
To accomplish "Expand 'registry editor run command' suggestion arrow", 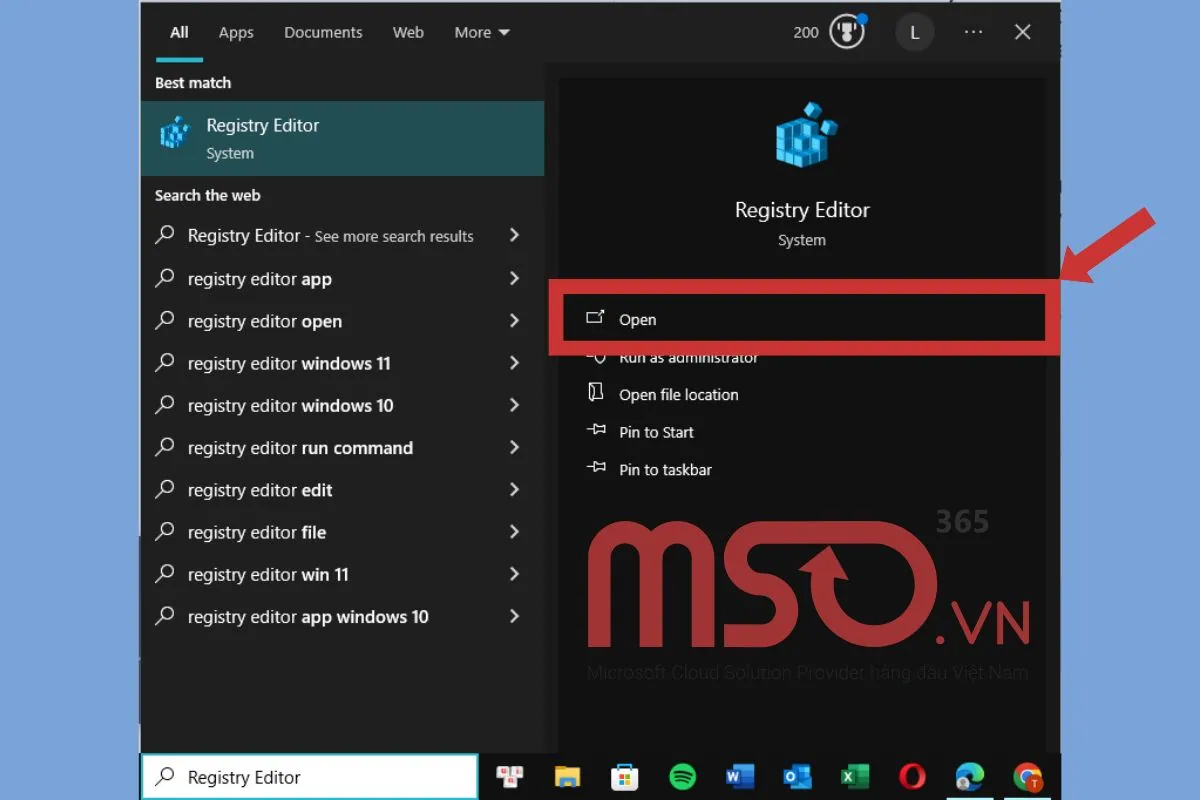I will tap(514, 448).
